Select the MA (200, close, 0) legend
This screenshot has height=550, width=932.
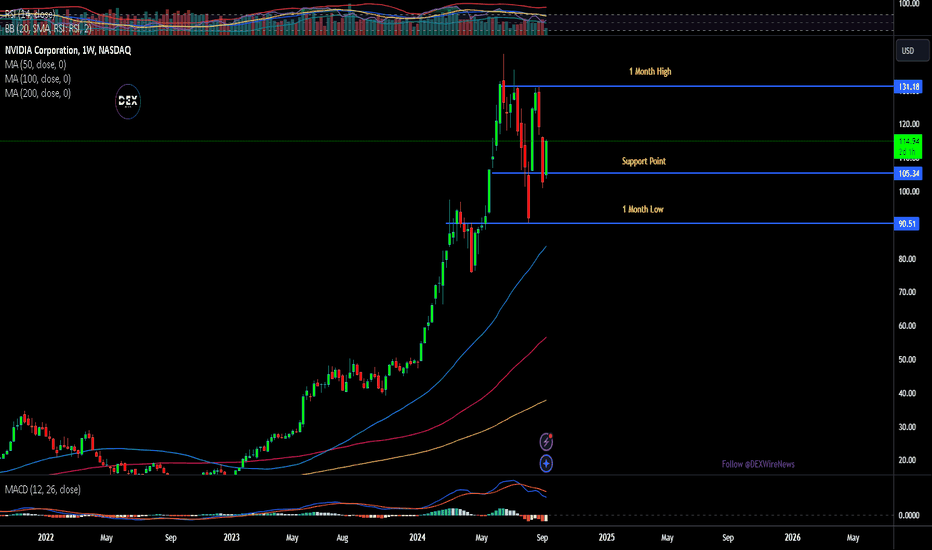click(x=38, y=93)
